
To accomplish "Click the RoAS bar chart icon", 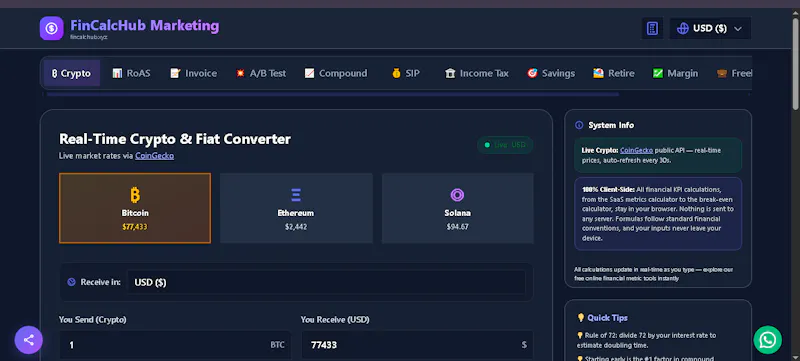I will point(117,73).
